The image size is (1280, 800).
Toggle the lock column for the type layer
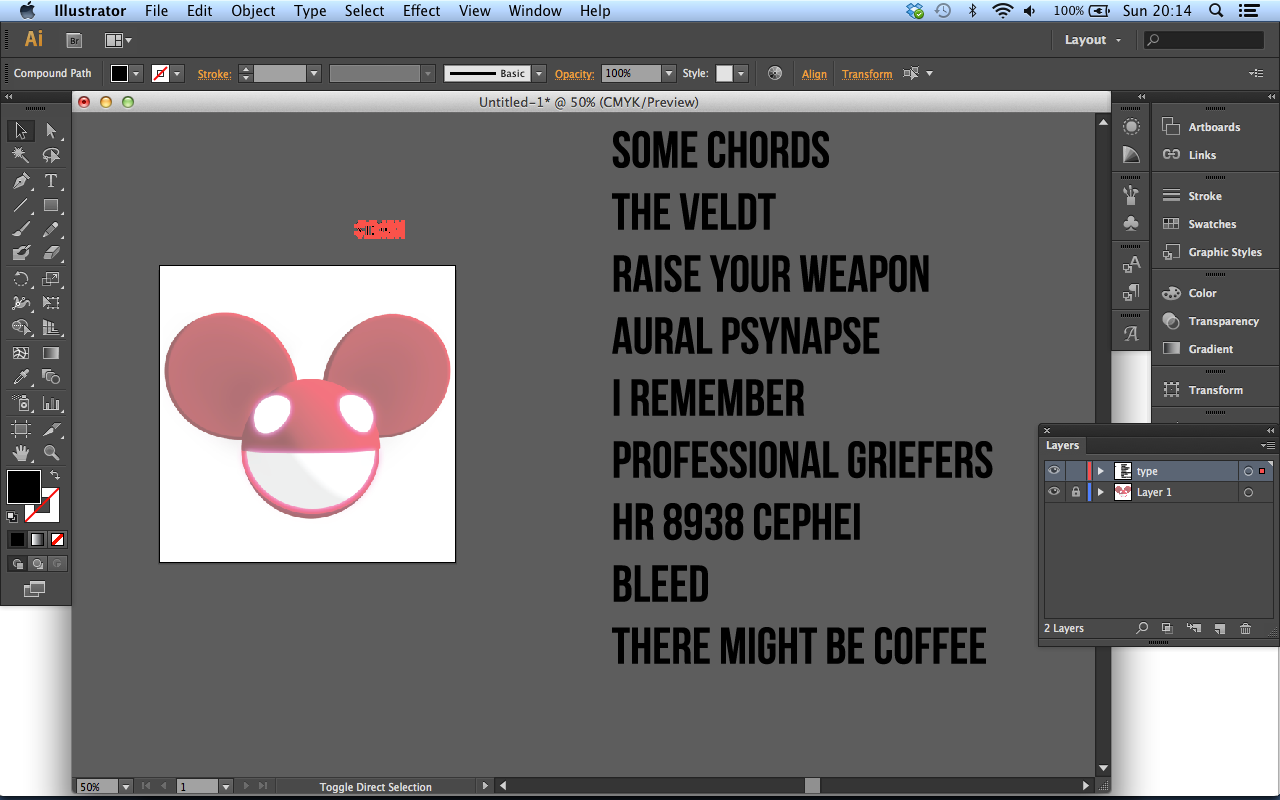click(x=1075, y=471)
